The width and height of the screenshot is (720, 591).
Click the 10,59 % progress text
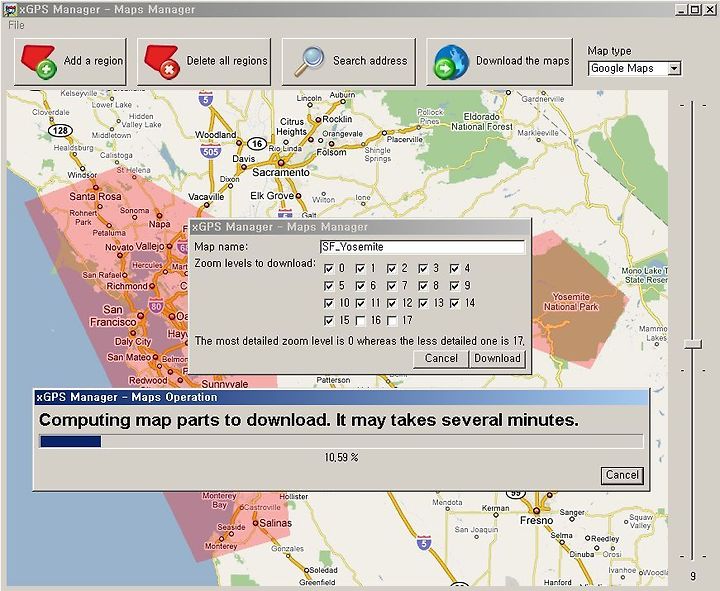341,457
